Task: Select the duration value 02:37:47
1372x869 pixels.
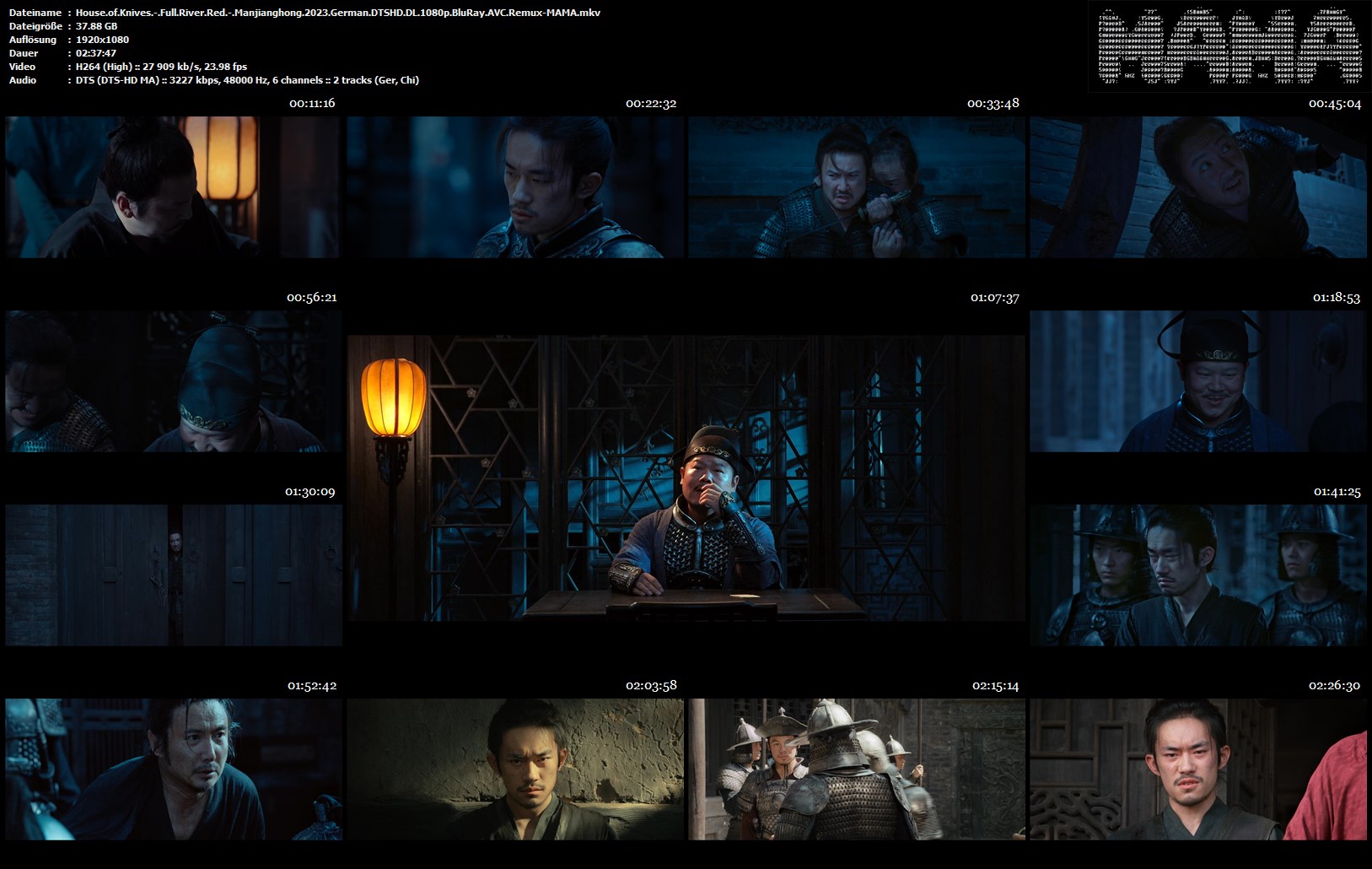Action: (x=96, y=53)
